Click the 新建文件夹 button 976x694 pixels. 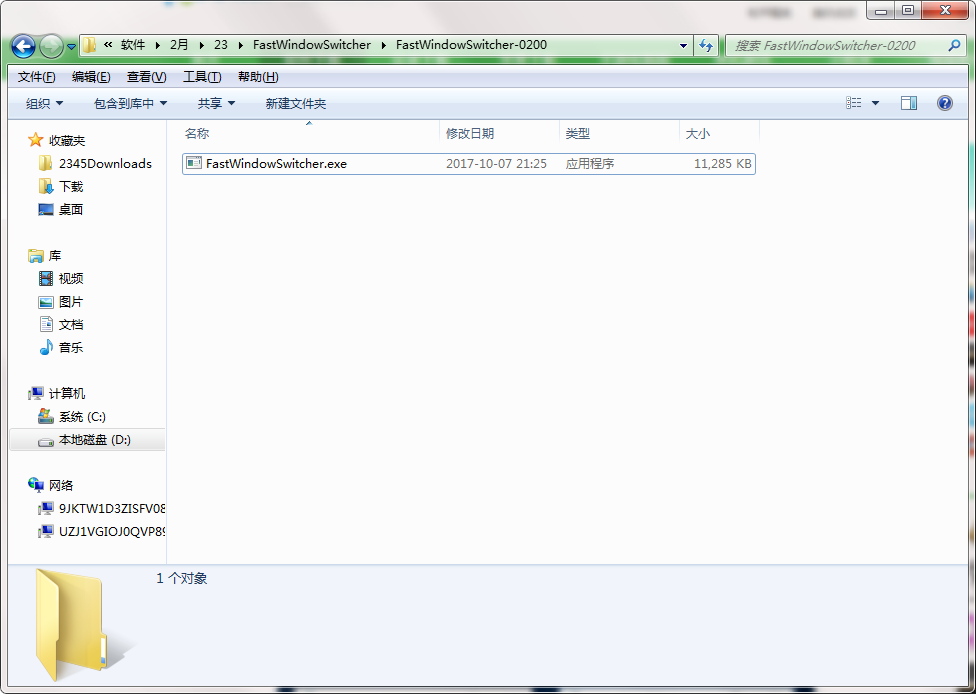296,103
